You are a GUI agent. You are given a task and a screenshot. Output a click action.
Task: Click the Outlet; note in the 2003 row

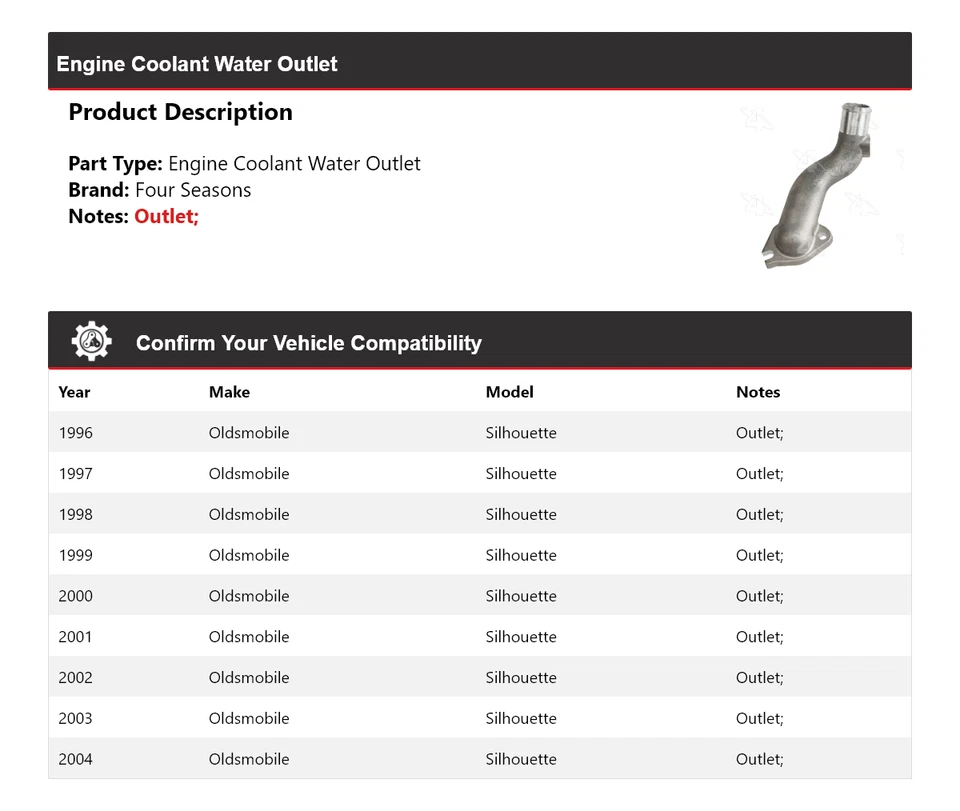tap(760, 719)
